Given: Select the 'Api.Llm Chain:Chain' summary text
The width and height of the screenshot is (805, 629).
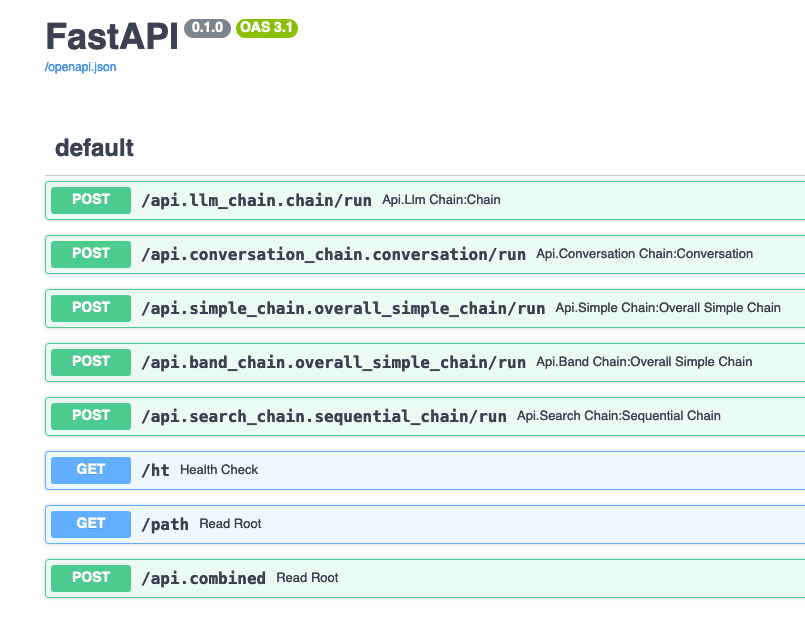Looking at the screenshot, I should pos(441,200).
